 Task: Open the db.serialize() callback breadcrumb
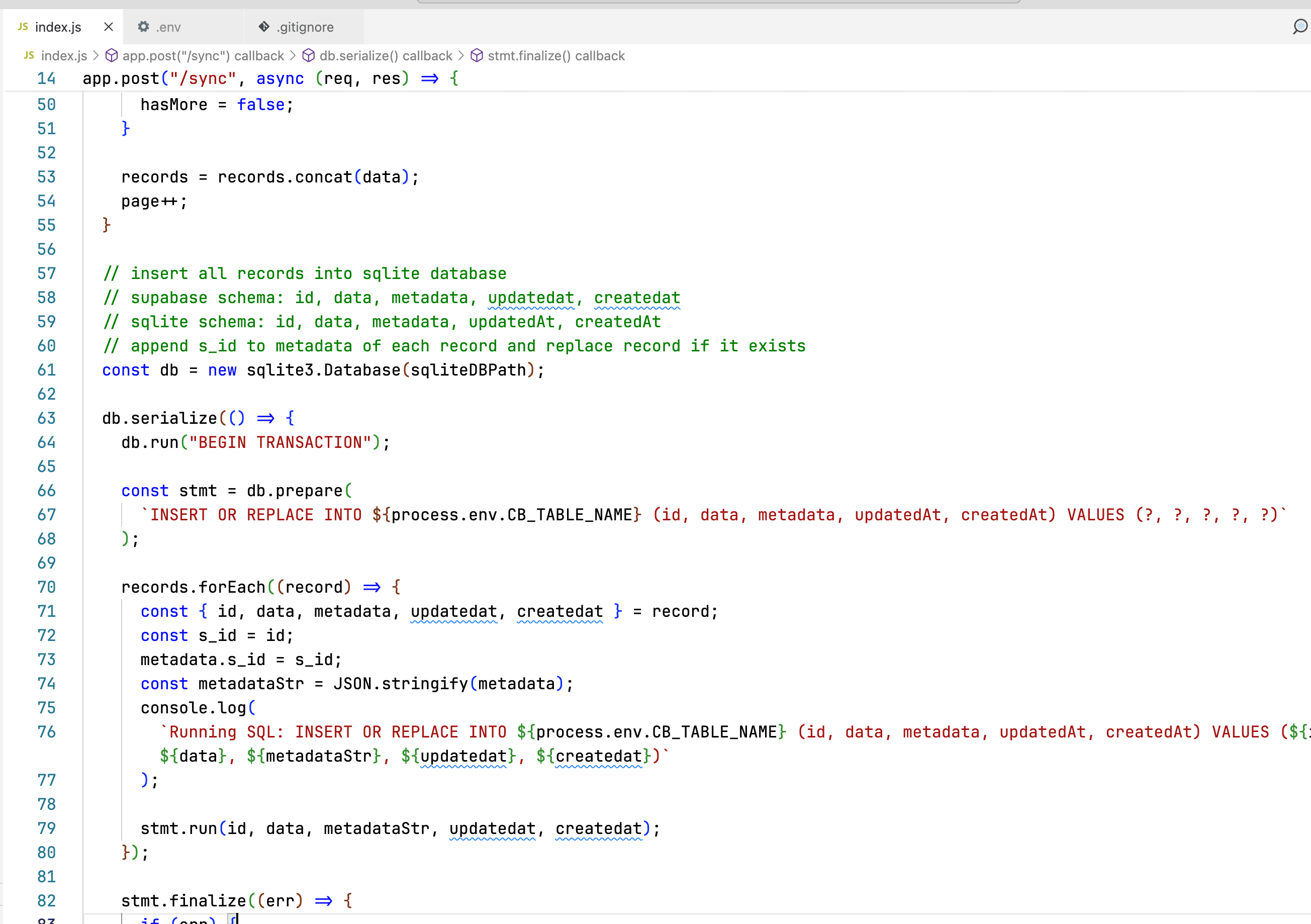386,55
